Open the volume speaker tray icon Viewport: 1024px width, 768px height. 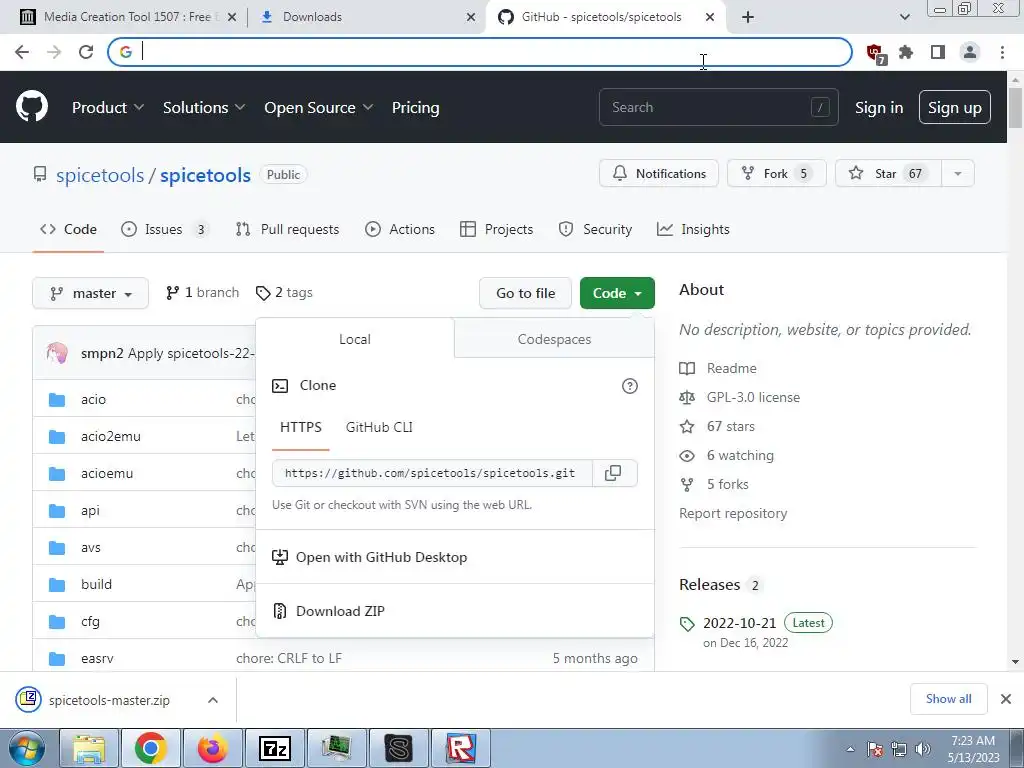[923, 749]
